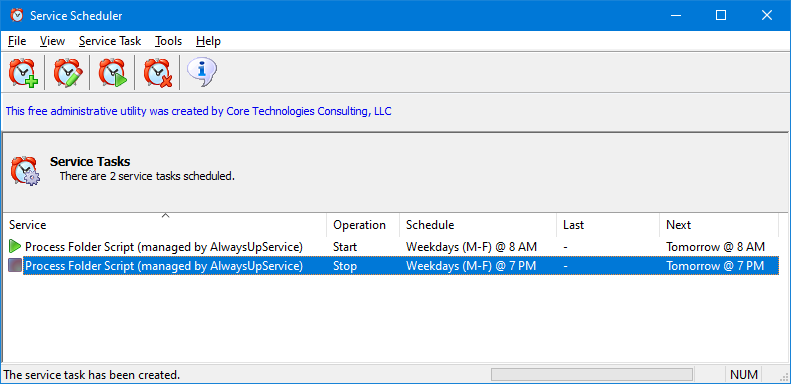Screen dimensions: 791x384
Task: Minimize the Service Scheduler window
Action: click(x=676, y=16)
